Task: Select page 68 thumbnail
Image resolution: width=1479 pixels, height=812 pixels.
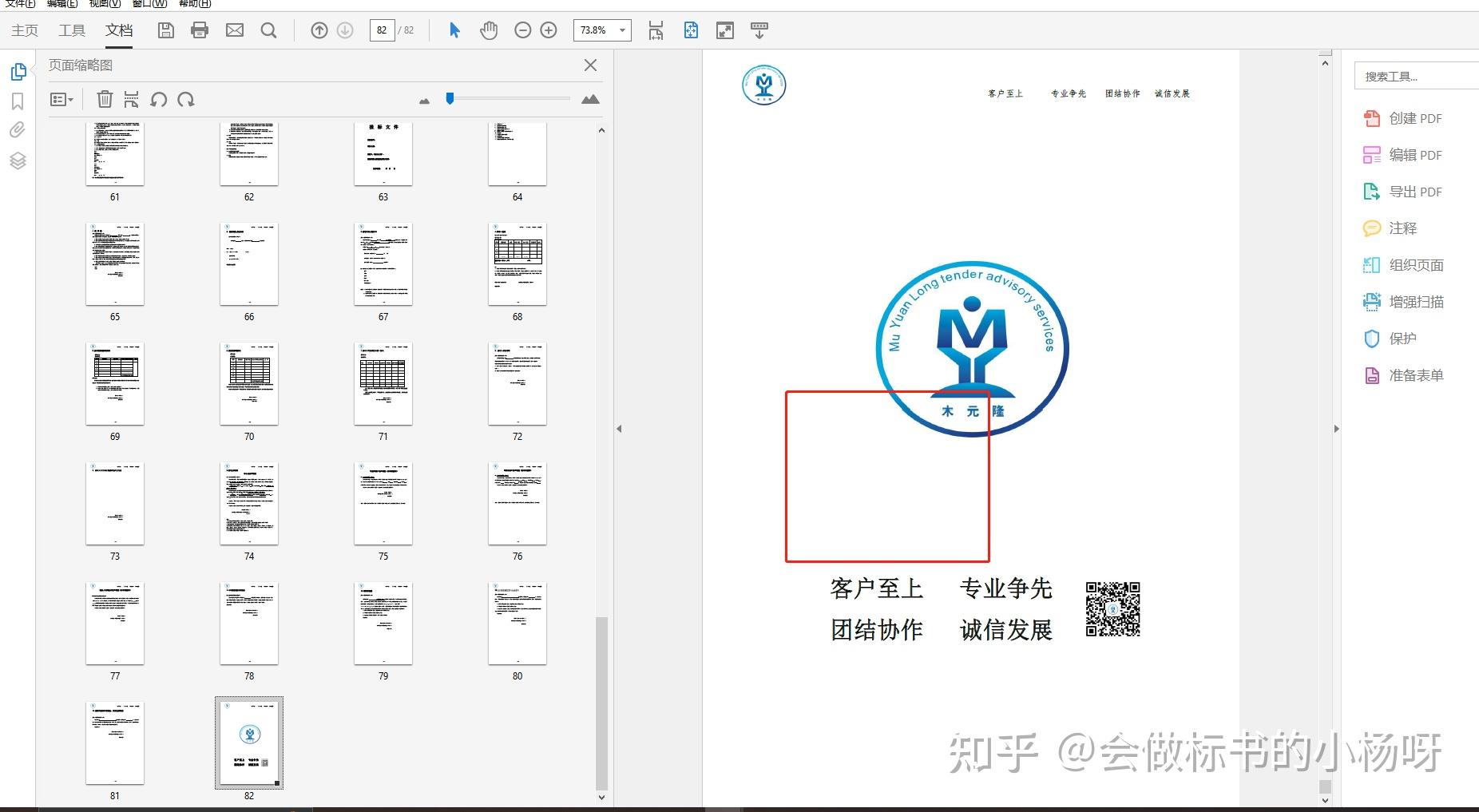Action: tap(517, 264)
